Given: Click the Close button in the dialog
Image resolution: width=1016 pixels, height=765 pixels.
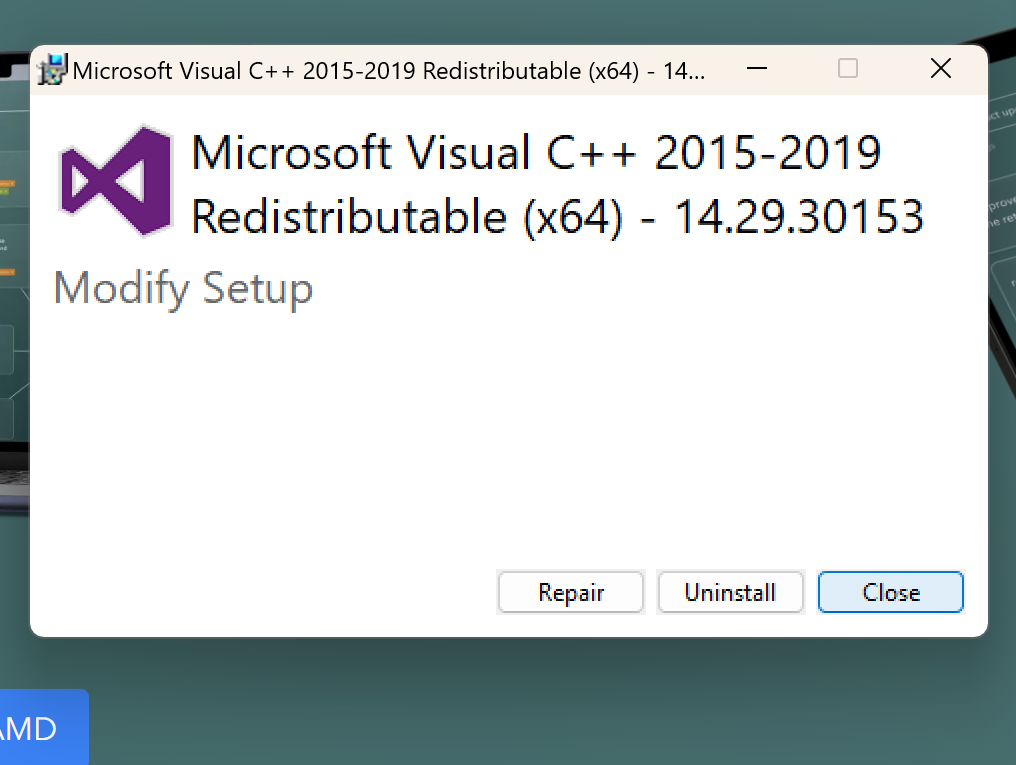Looking at the screenshot, I should (890, 592).
